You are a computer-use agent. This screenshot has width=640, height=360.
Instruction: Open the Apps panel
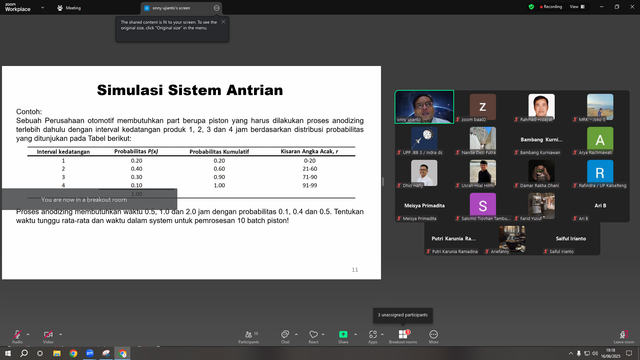373,336
